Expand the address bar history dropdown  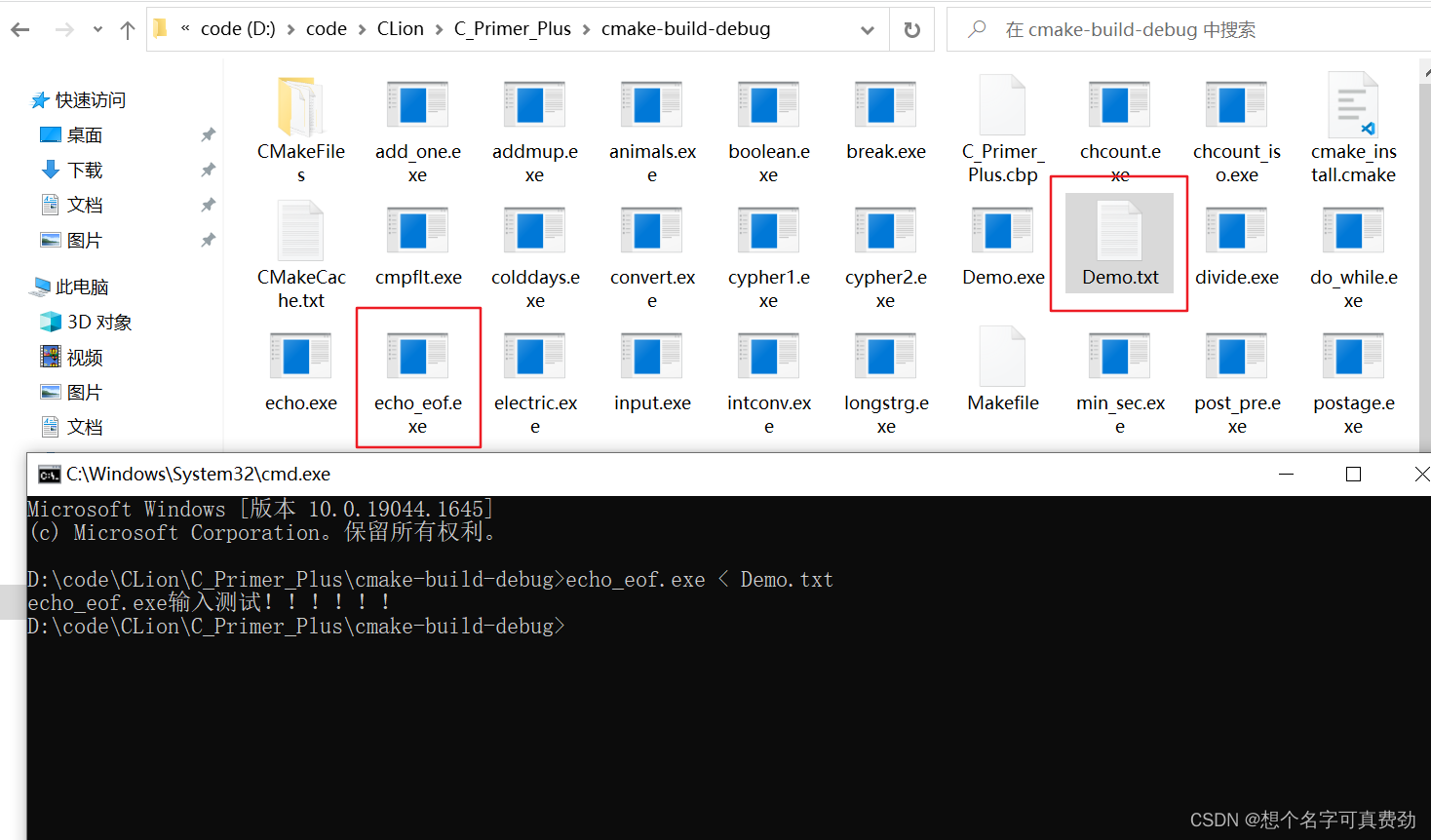868,30
